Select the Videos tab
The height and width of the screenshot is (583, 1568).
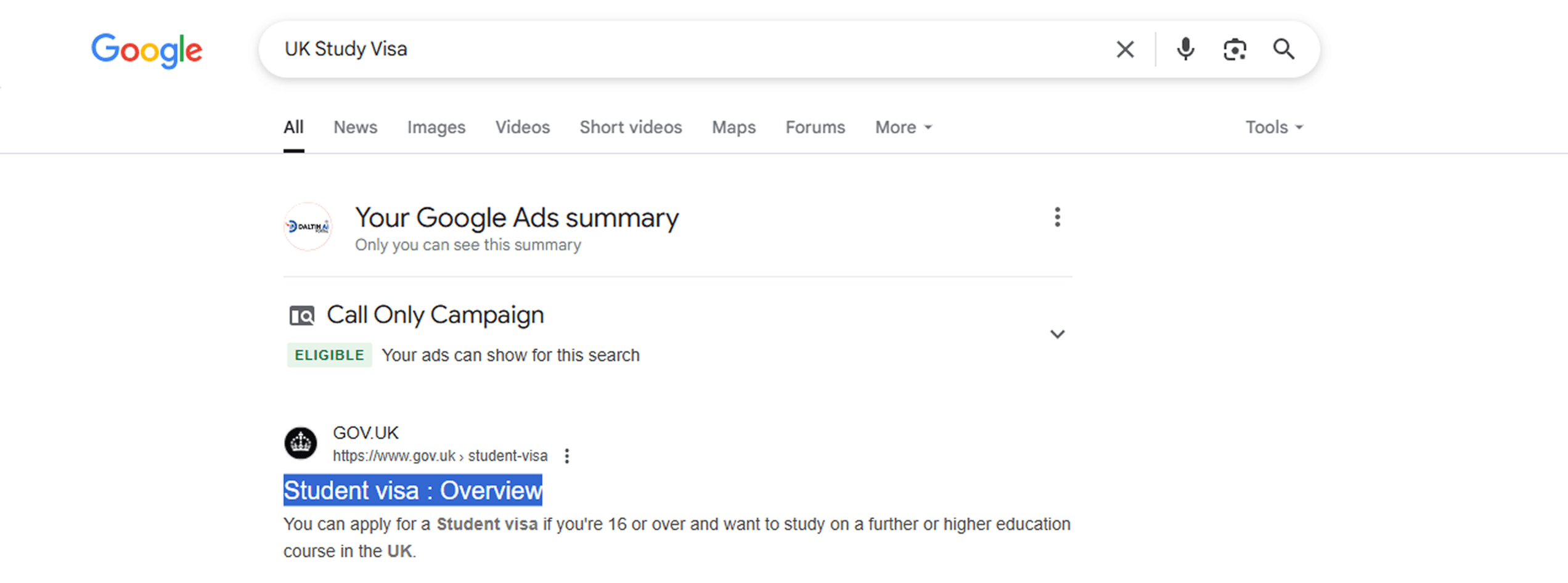coord(522,128)
